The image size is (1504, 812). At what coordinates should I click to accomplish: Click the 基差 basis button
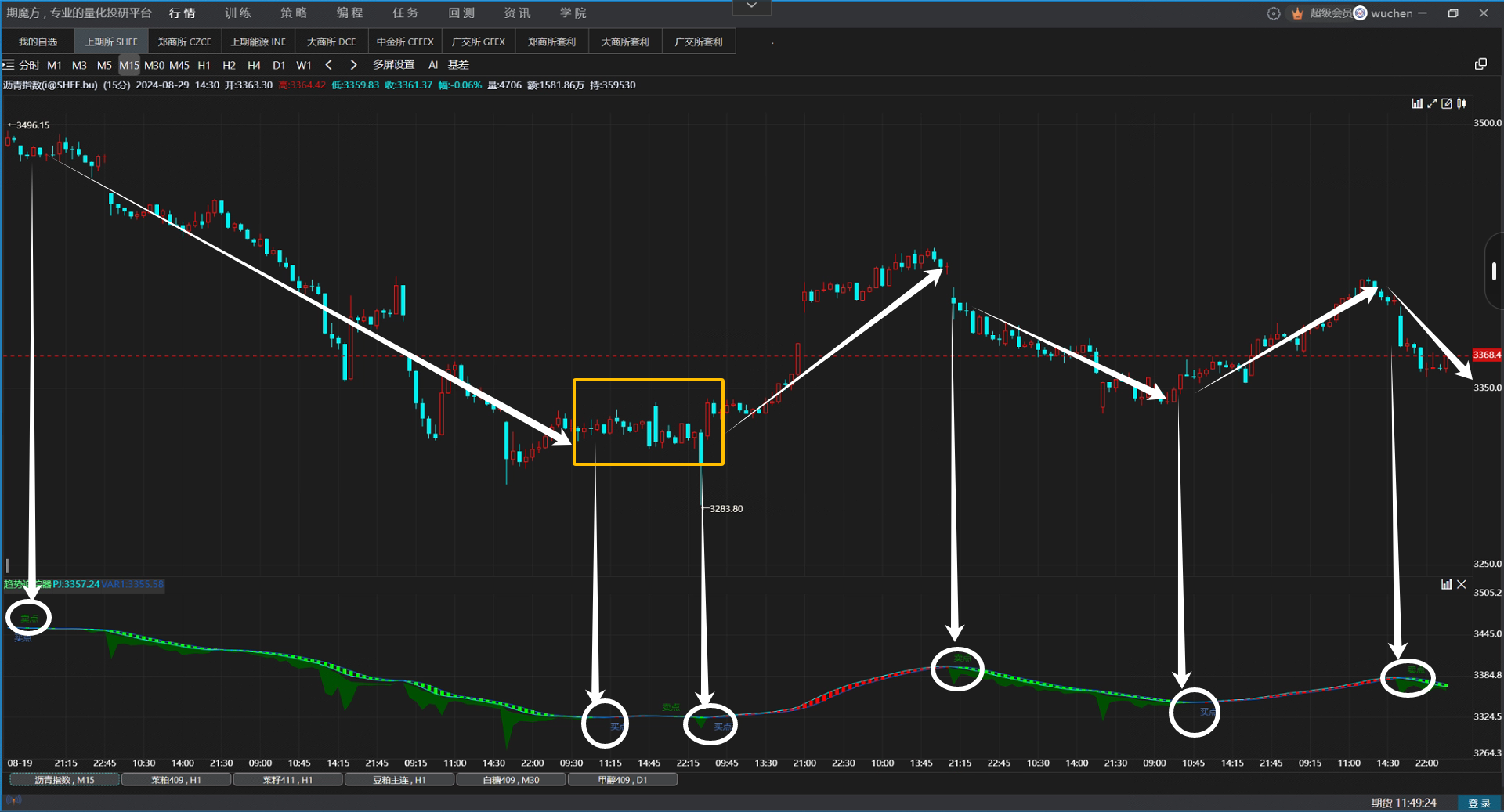point(458,65)
